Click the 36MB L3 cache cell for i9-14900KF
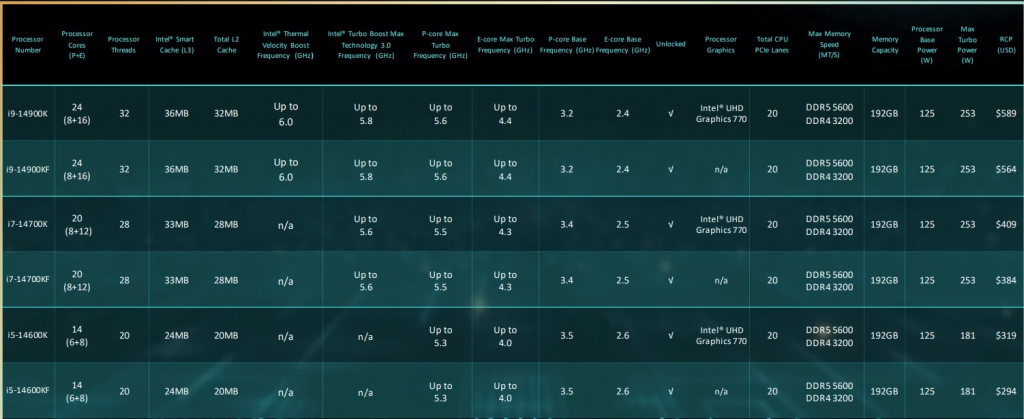The width and height of the screenshot is (1024, 419). pos(176,169)
